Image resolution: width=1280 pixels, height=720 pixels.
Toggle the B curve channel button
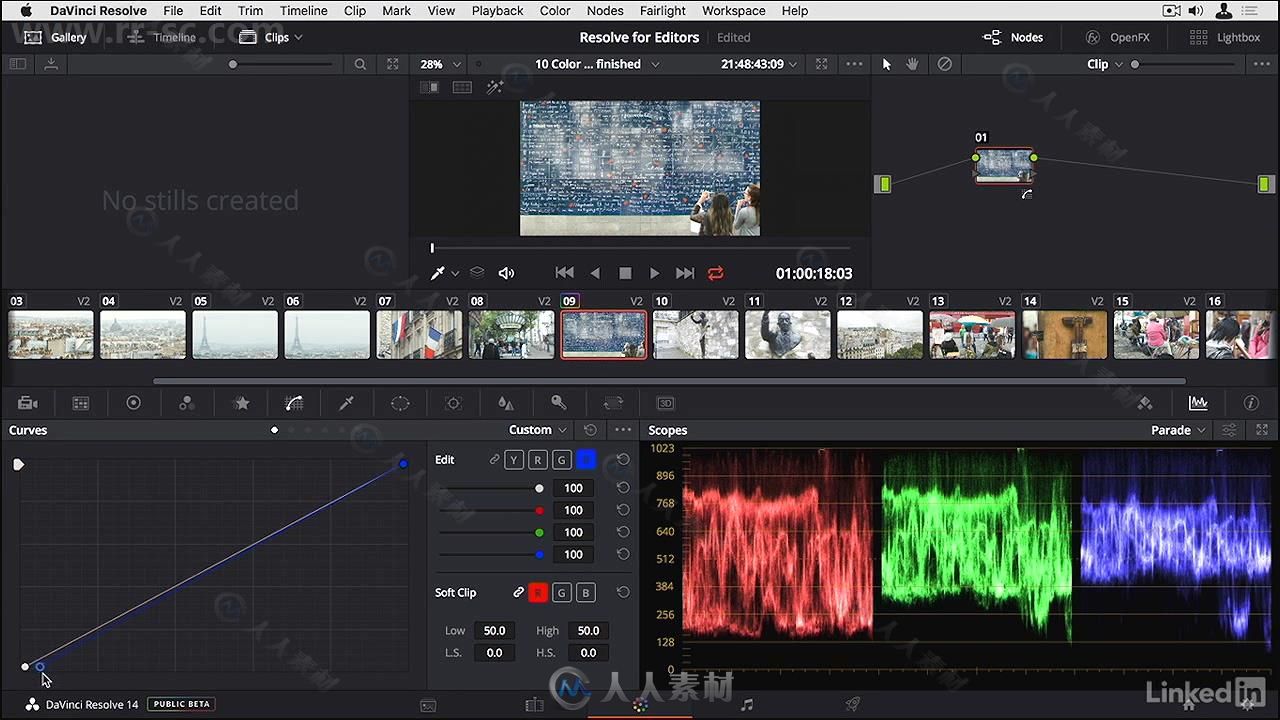[586, 460]
